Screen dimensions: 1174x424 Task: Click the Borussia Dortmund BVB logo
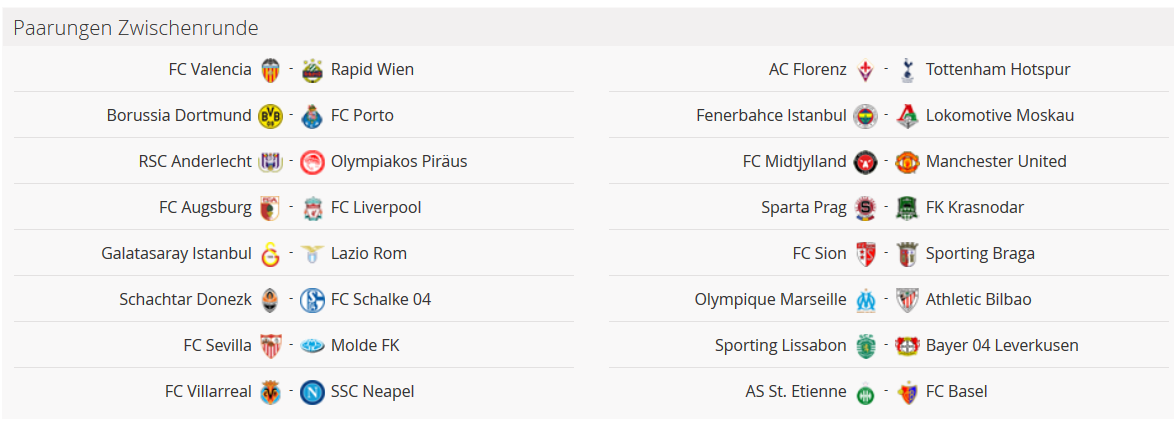270,116
